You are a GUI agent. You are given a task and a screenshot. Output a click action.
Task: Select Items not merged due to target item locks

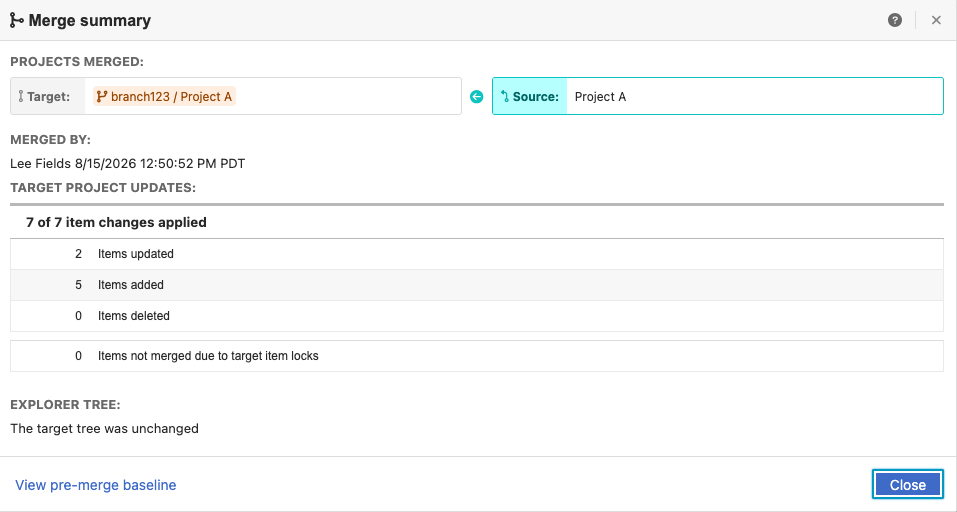coord(477,356)
